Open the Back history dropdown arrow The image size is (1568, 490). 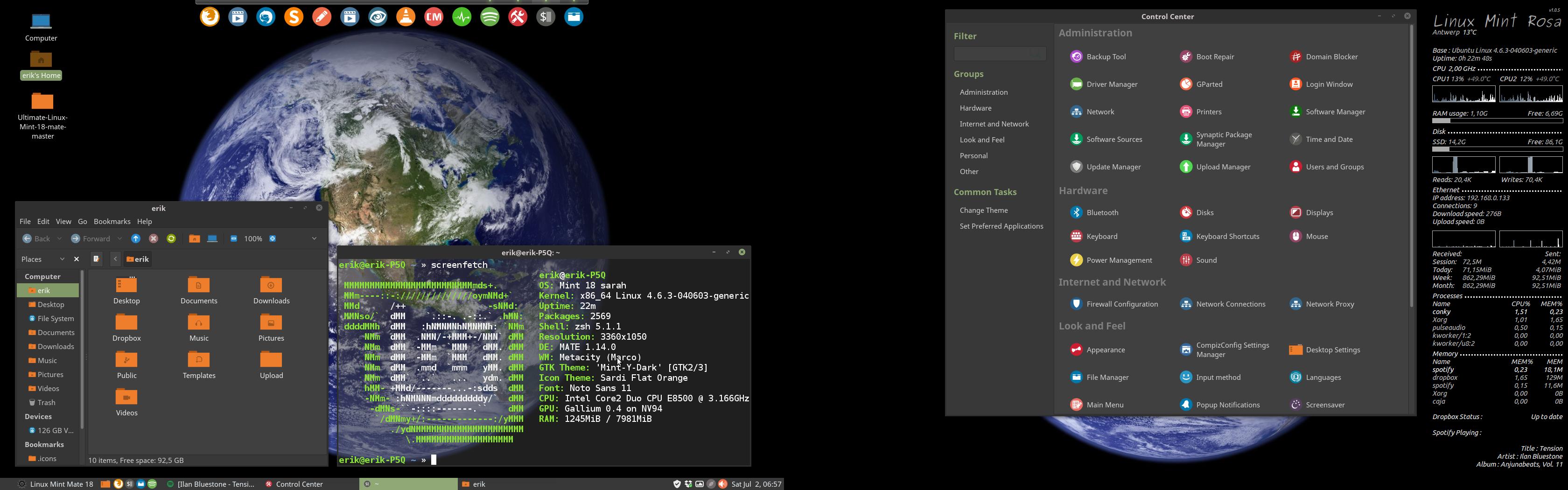click(59, 238)
